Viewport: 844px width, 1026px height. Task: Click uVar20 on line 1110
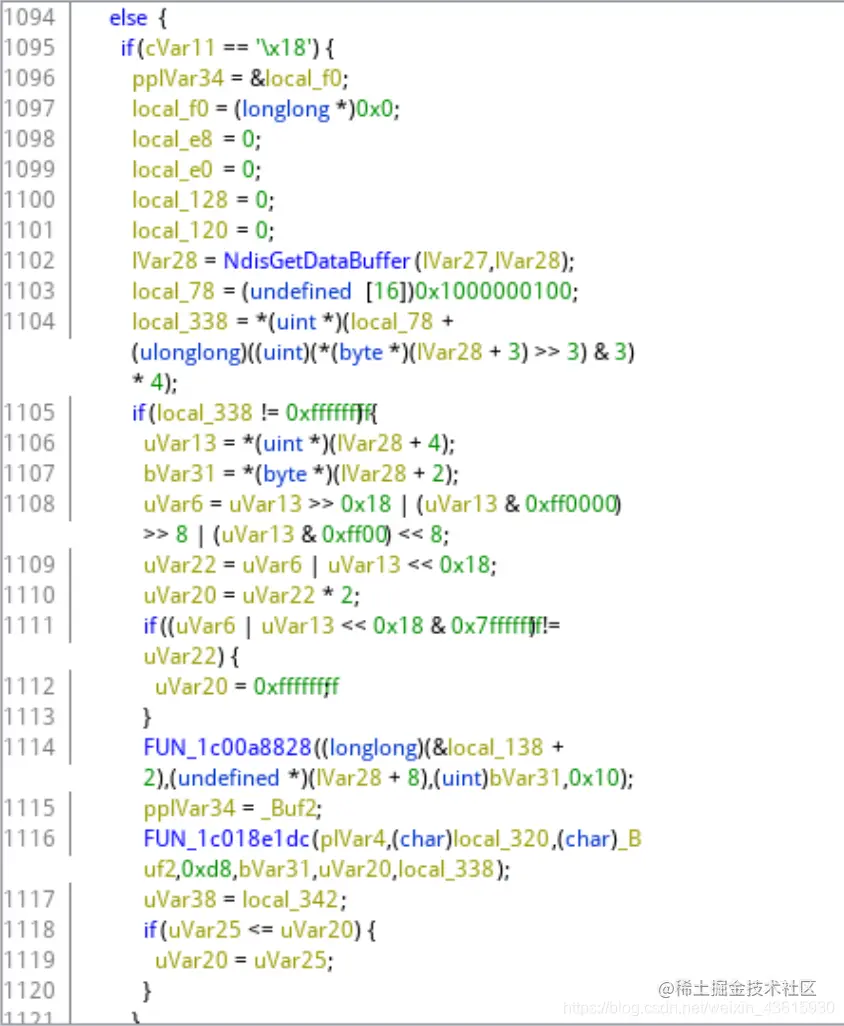[180, 595]
